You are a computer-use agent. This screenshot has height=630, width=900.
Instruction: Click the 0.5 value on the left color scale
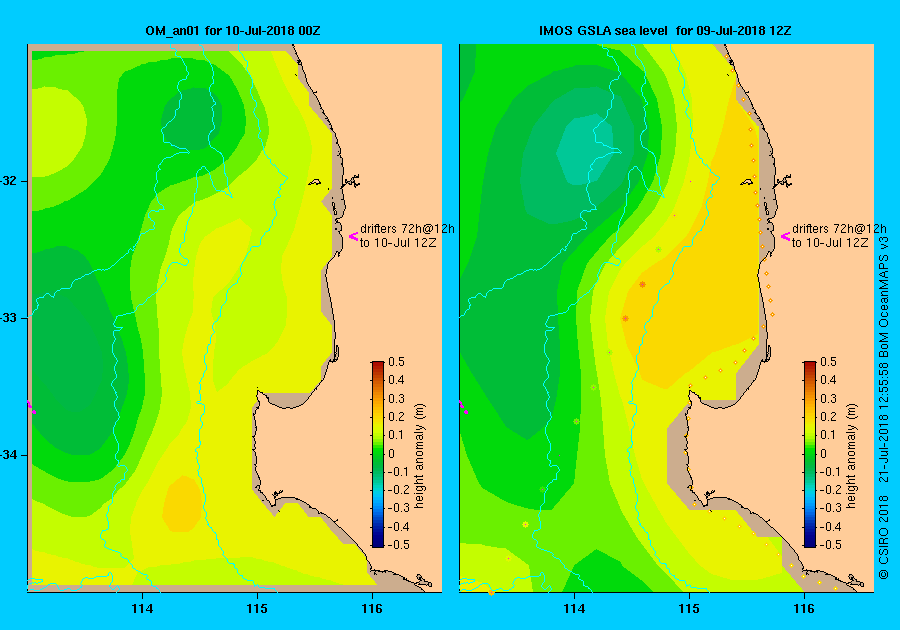397,362
